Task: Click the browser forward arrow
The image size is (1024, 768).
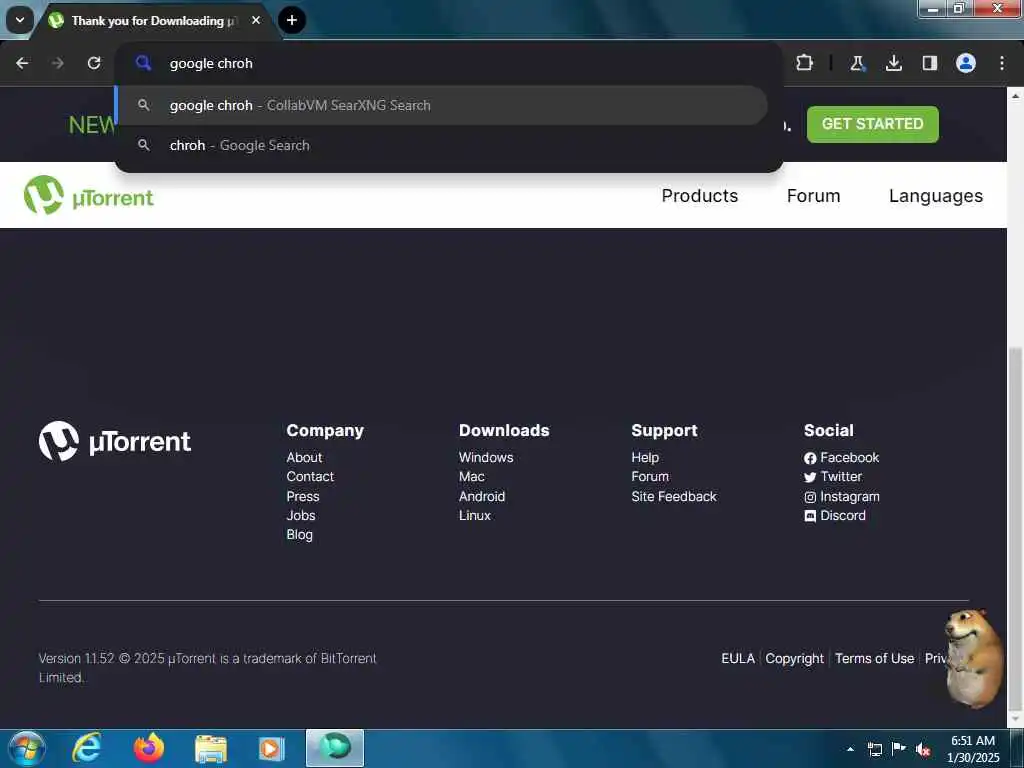Action: [x=57, y=63]
